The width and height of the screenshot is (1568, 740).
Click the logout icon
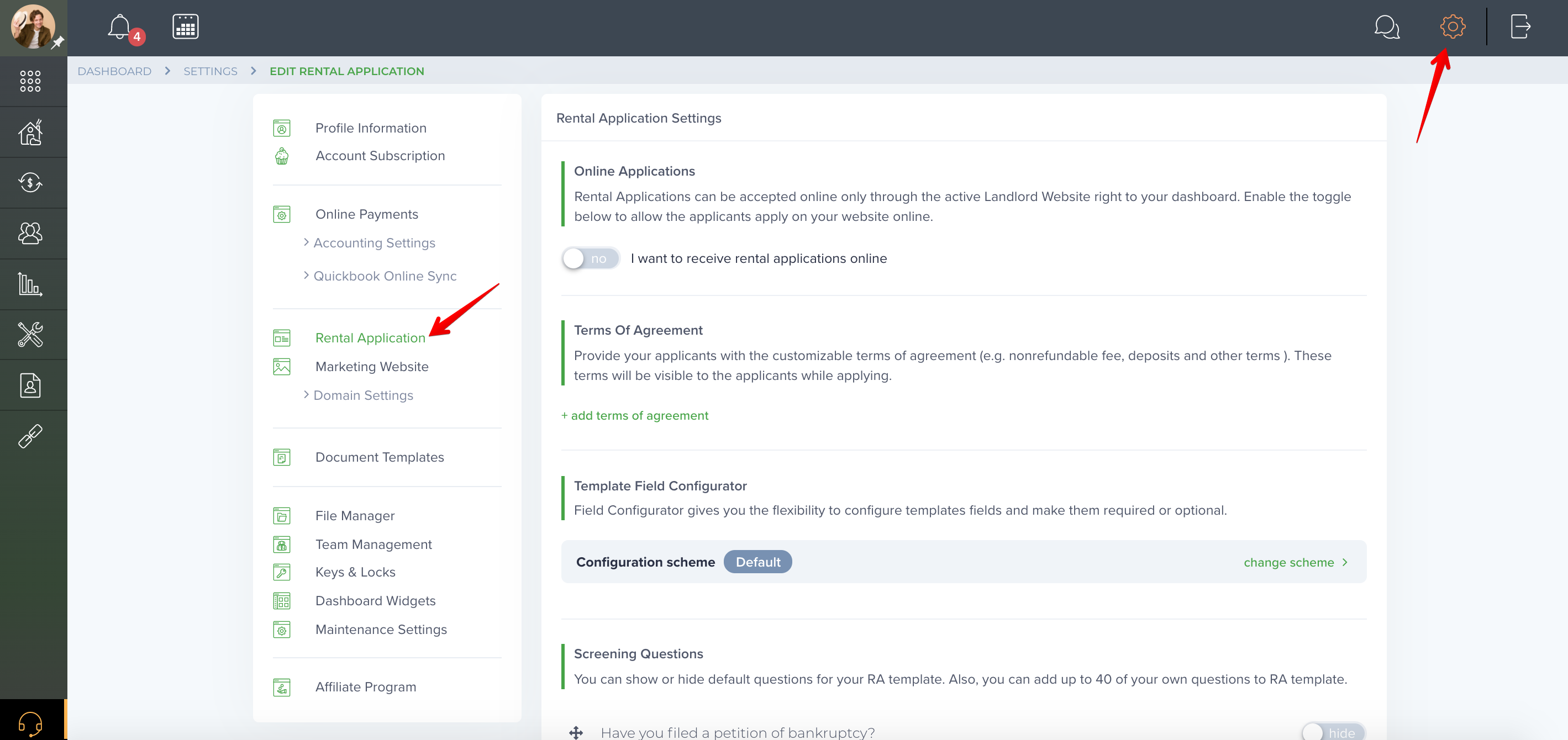tap(1520, 26)
